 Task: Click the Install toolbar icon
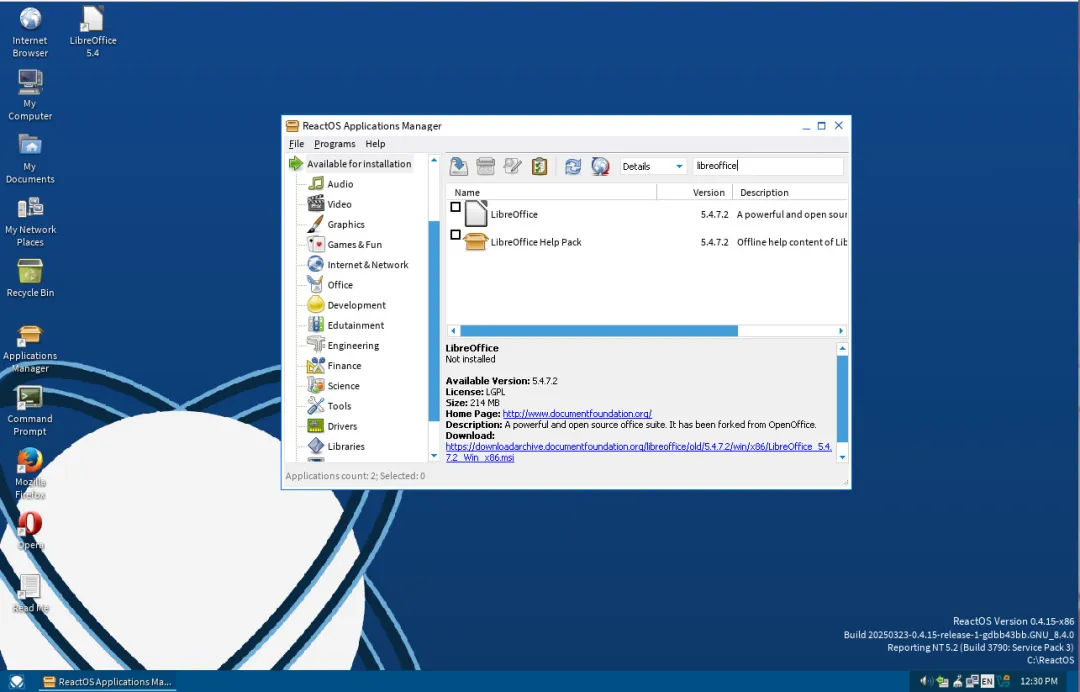coord(459,166)
